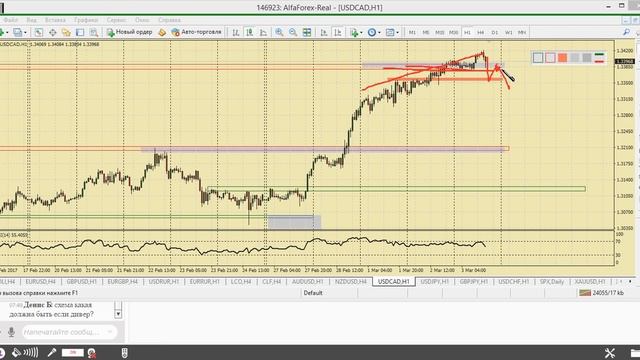Image resolution: width=640 pixels, height=360 pixels.
Task: Select the M5 timeframe button
Action: [426, 32]
